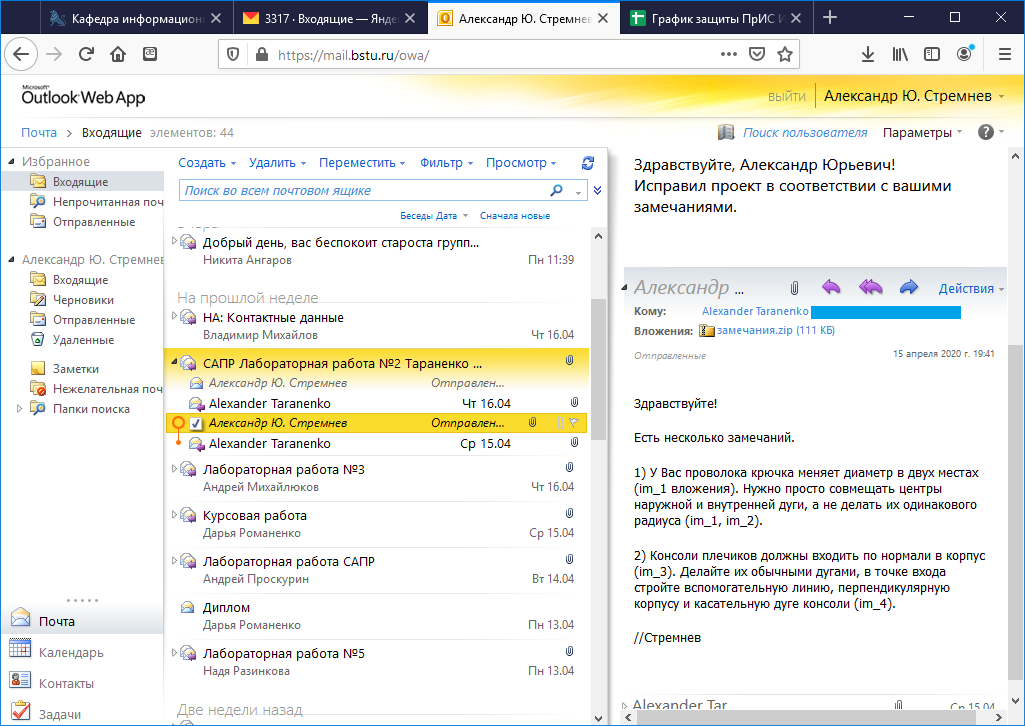The image size is (1025, 726).
Task: Click the Pocket save icon in address bar
Action: click(756, 54)
